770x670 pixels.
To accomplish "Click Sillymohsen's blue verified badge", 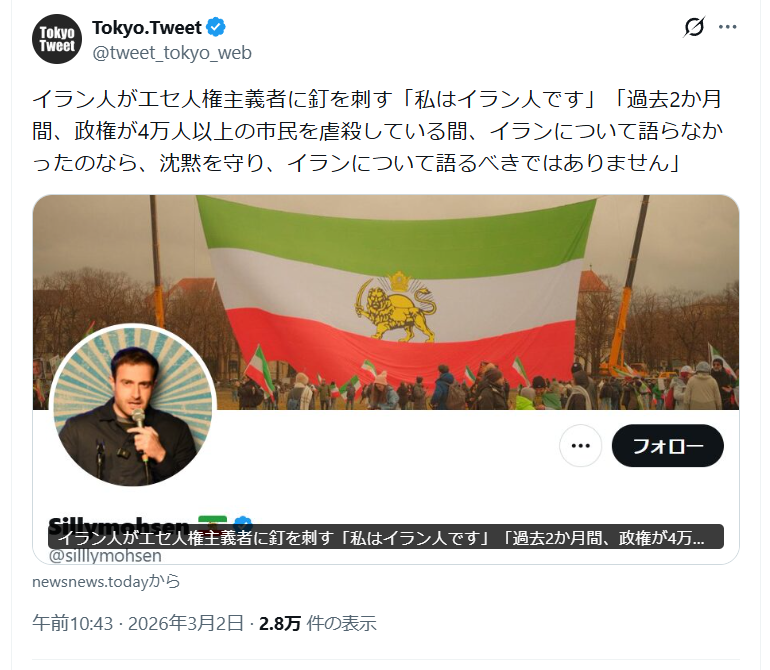I will 243,520.
